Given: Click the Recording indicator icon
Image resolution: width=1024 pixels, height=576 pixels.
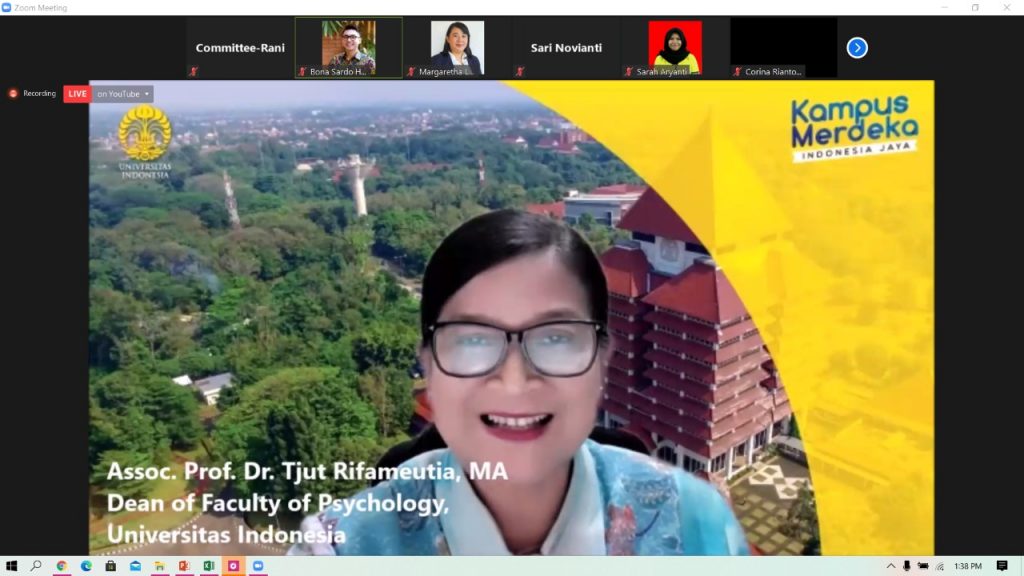Looking at the screenshot, I should 12,94.
